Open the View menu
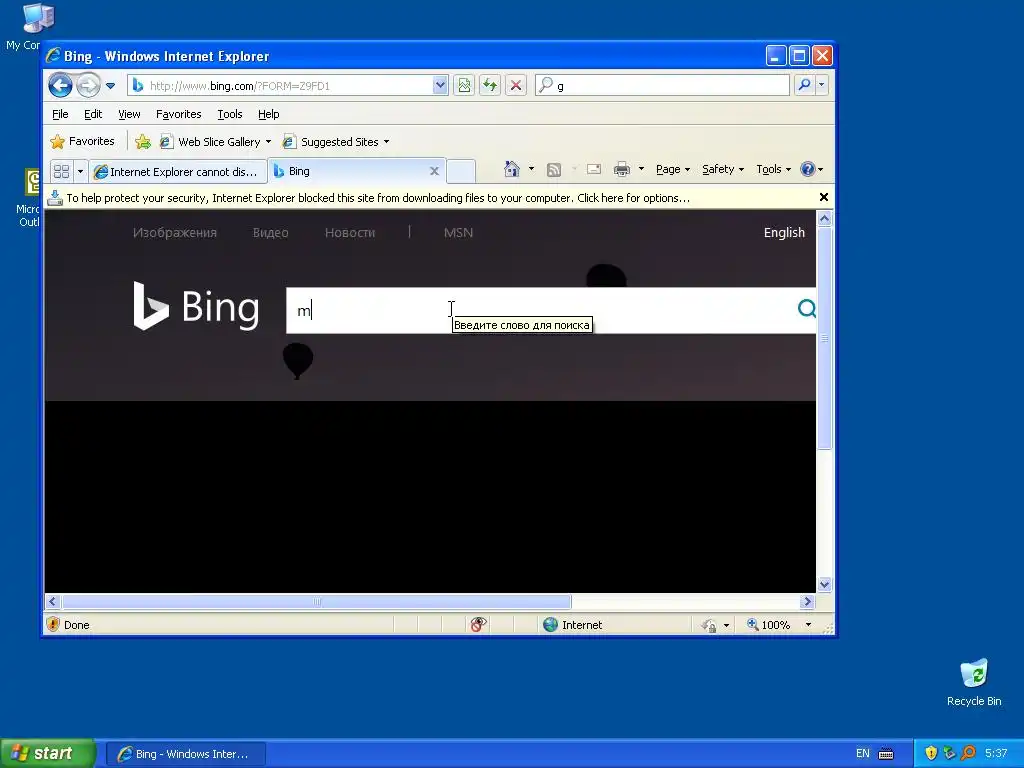Screen dimensions: 1024x768 click(129, 114)
